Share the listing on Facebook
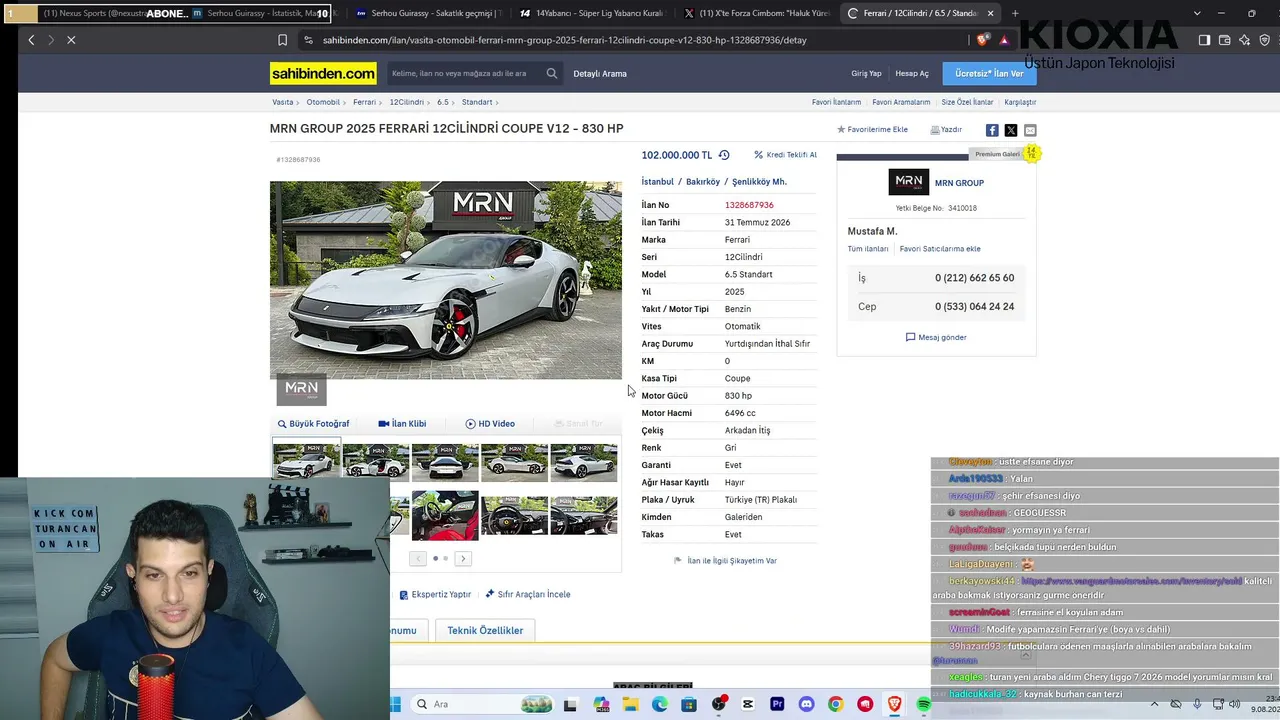The height and width of the screenshot is (720, 1280). pos(992,130)
